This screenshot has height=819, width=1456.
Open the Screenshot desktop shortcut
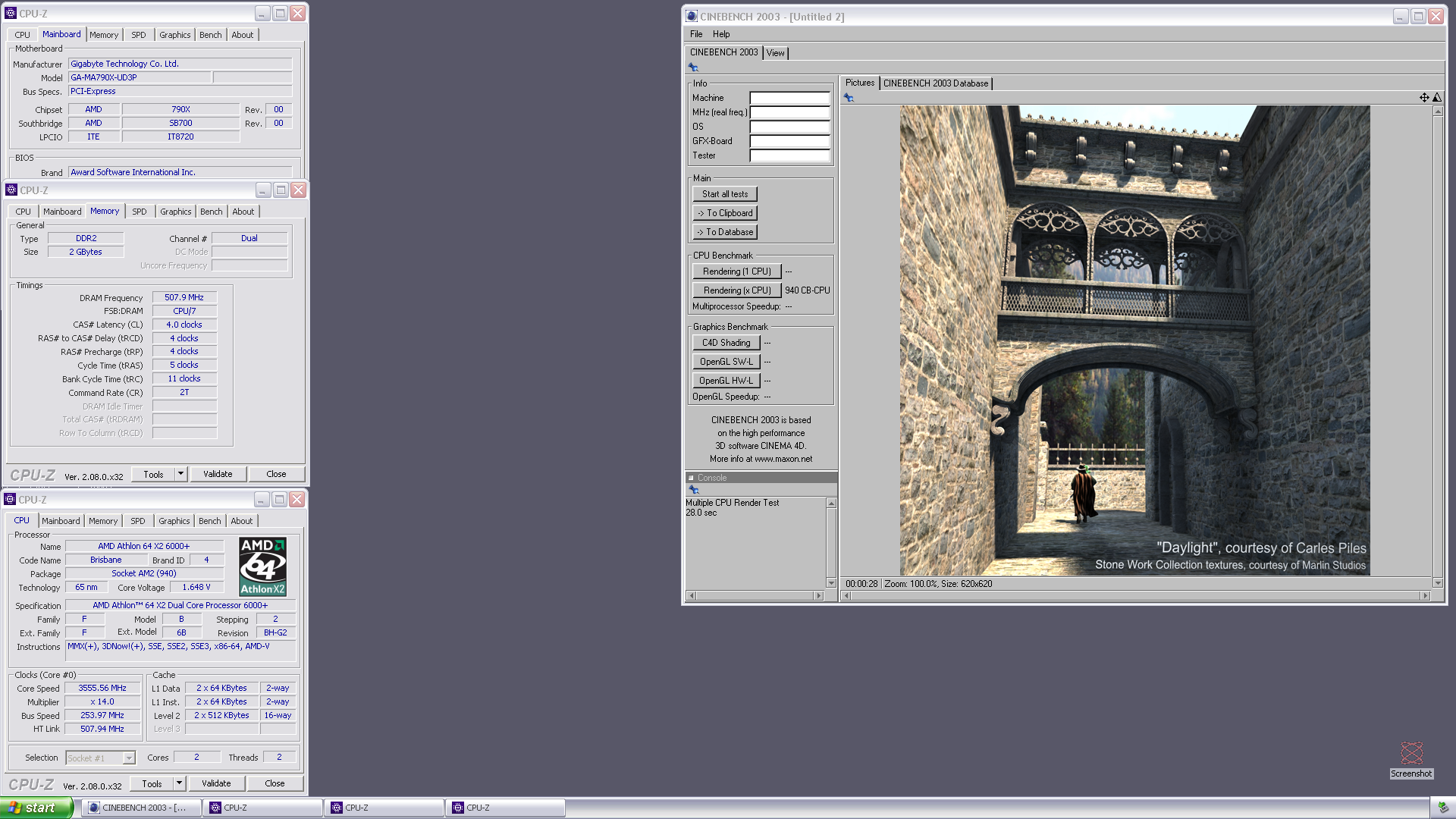(x=1411, y=760)
